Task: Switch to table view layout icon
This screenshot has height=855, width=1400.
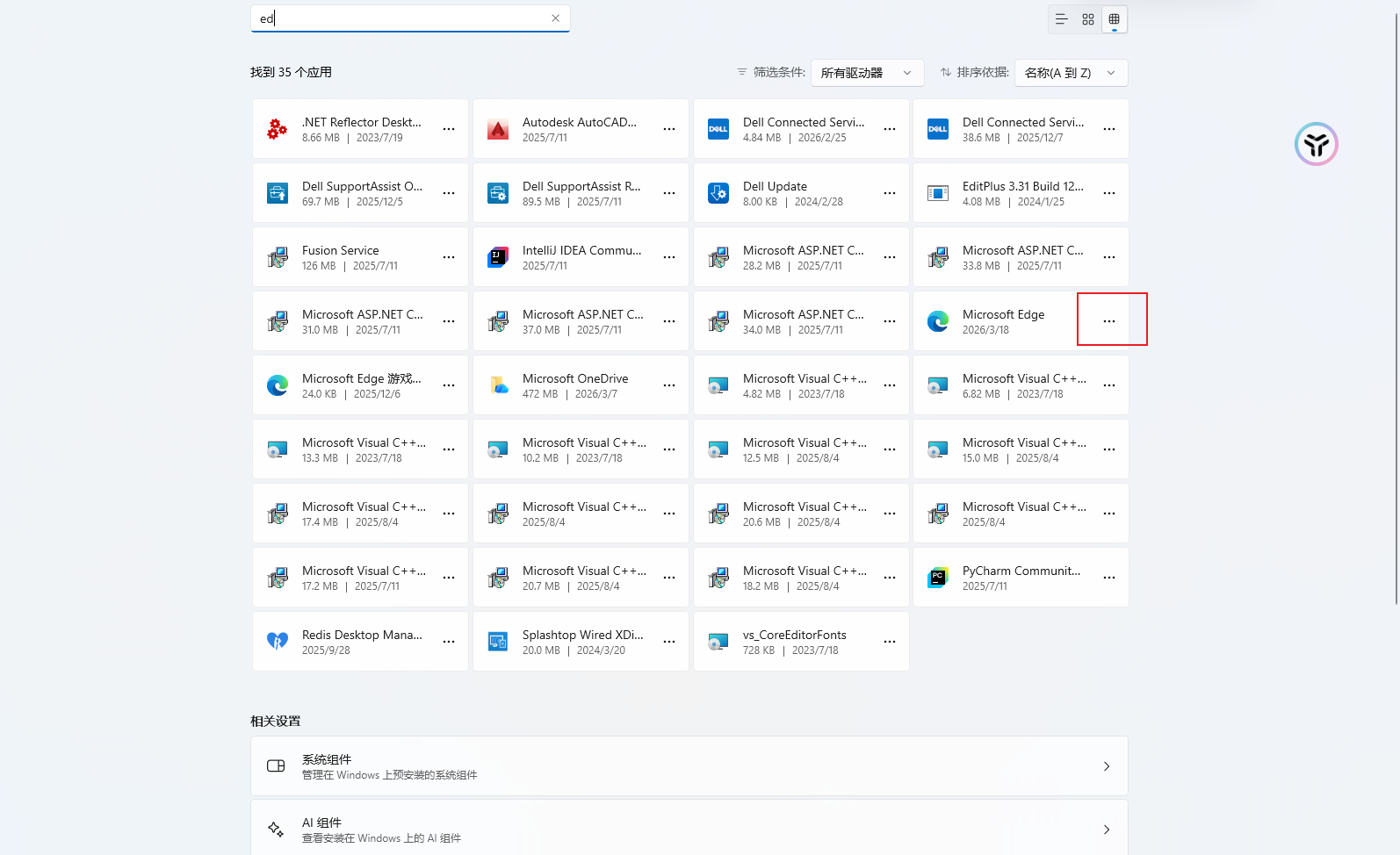Action: pyautogui.click(x=1115, y=19)
